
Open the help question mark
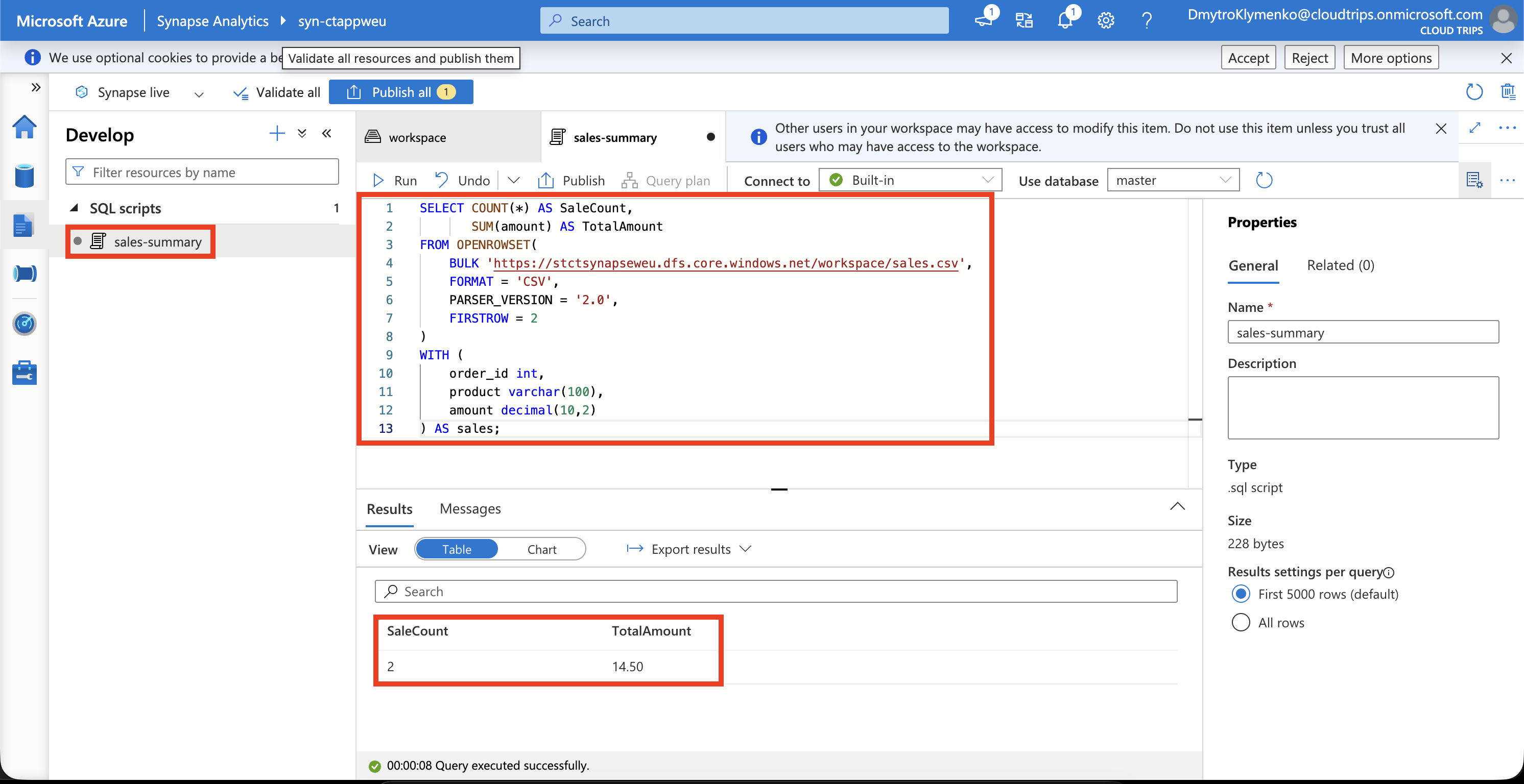coord(1147,21)
